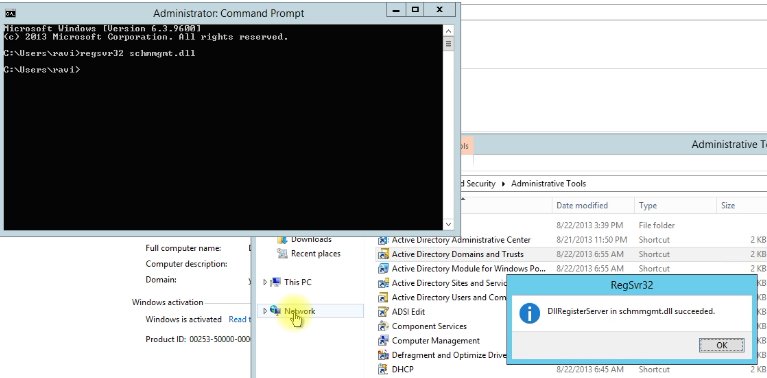
Task: Click the RegSvr32 dialog title bar
Action: [632, 285]
